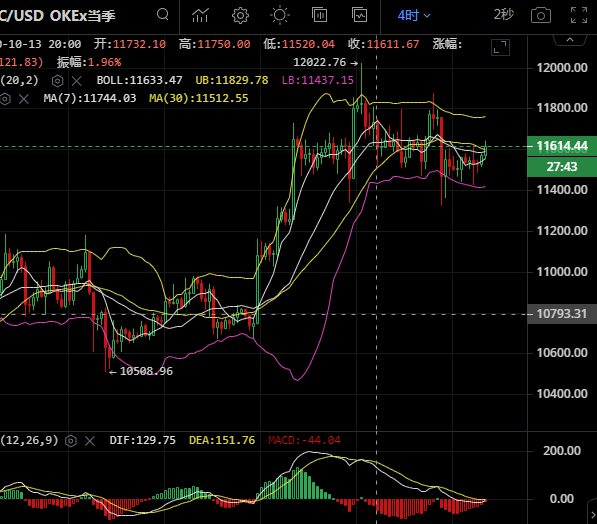
Task: Click the multi-chart layout icon
Action: pyautogui.click(x=319, y=15)
